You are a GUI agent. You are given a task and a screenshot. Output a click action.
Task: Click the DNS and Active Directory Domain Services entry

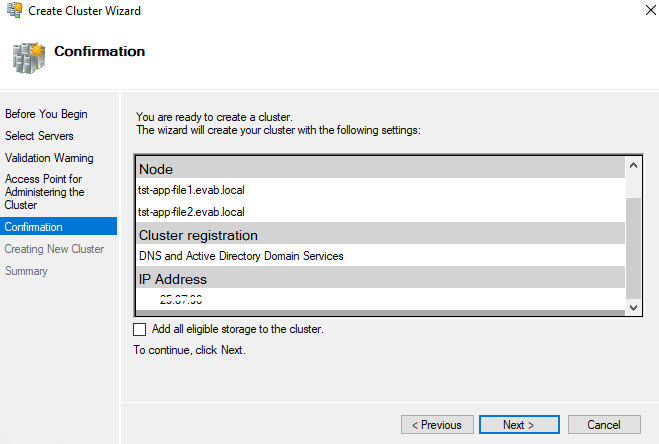tap(241, 256)
